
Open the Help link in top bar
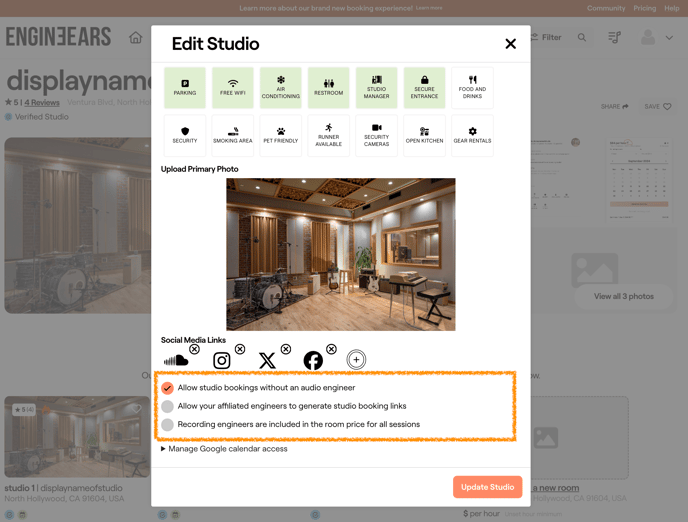tap(672, 8)
